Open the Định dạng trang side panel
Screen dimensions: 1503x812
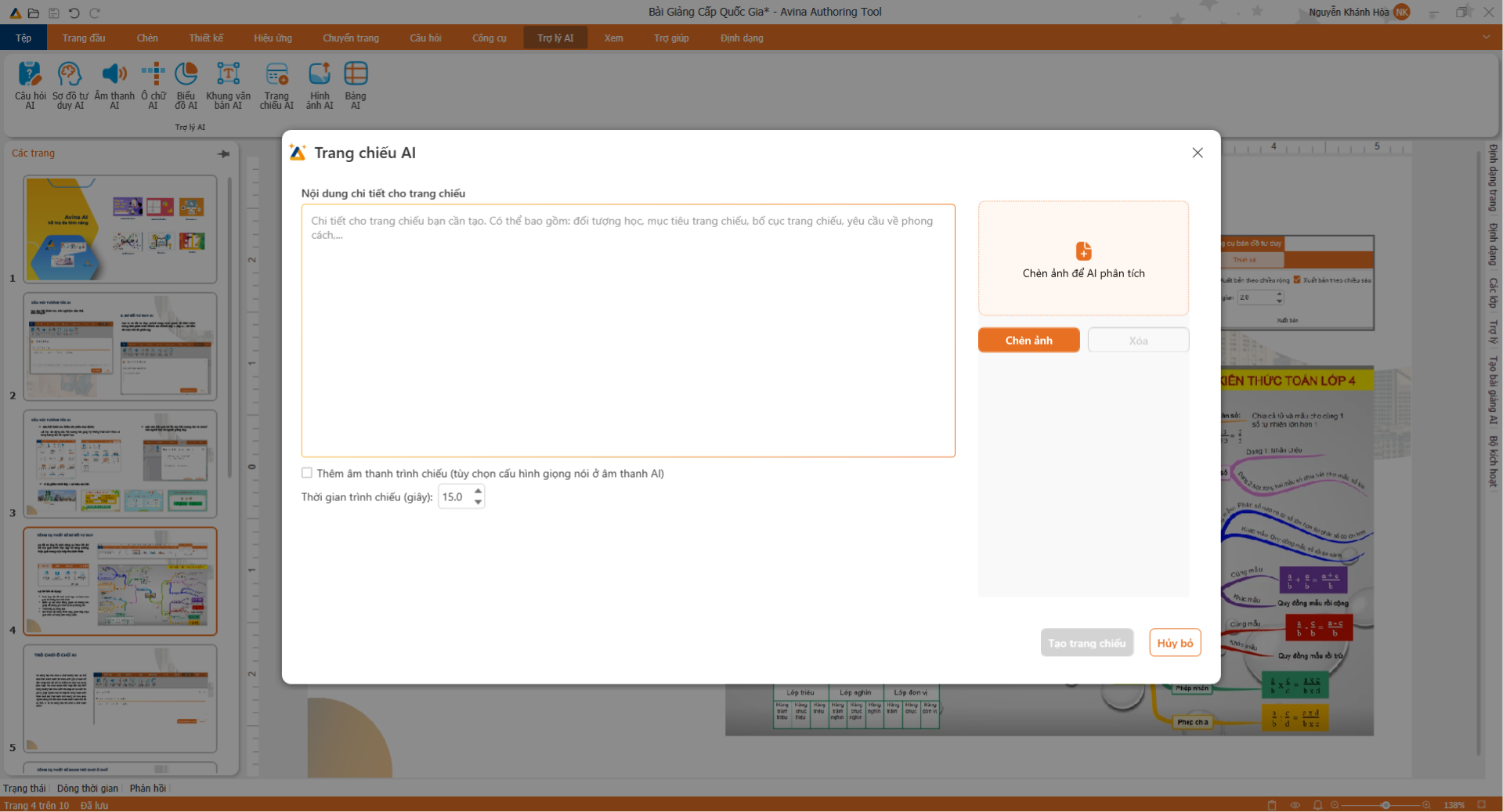point(1493,178)
